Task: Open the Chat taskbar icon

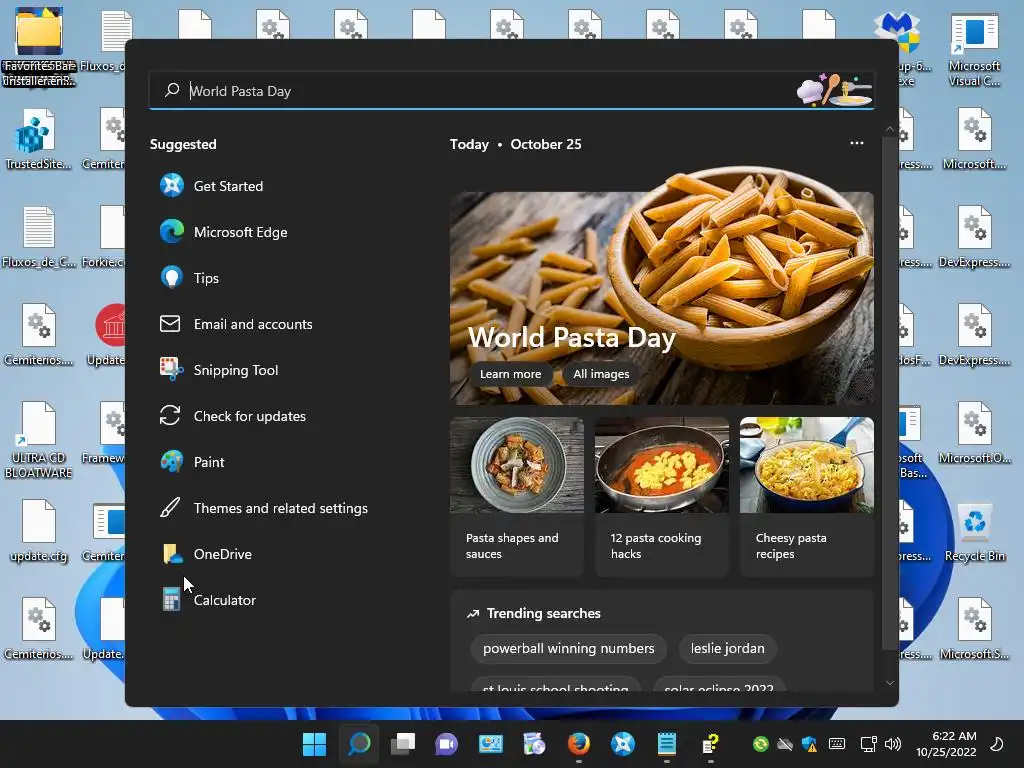Action: 447,744
